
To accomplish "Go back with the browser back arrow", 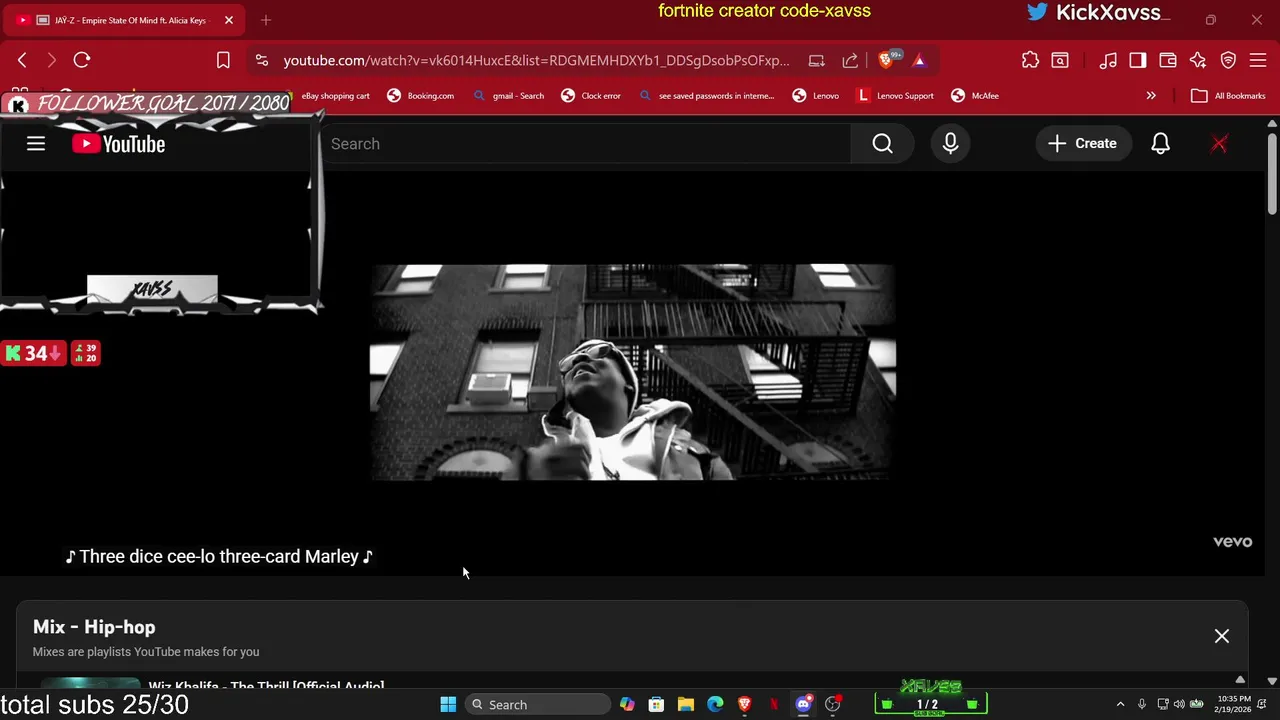I will click(x=22, y=60).
